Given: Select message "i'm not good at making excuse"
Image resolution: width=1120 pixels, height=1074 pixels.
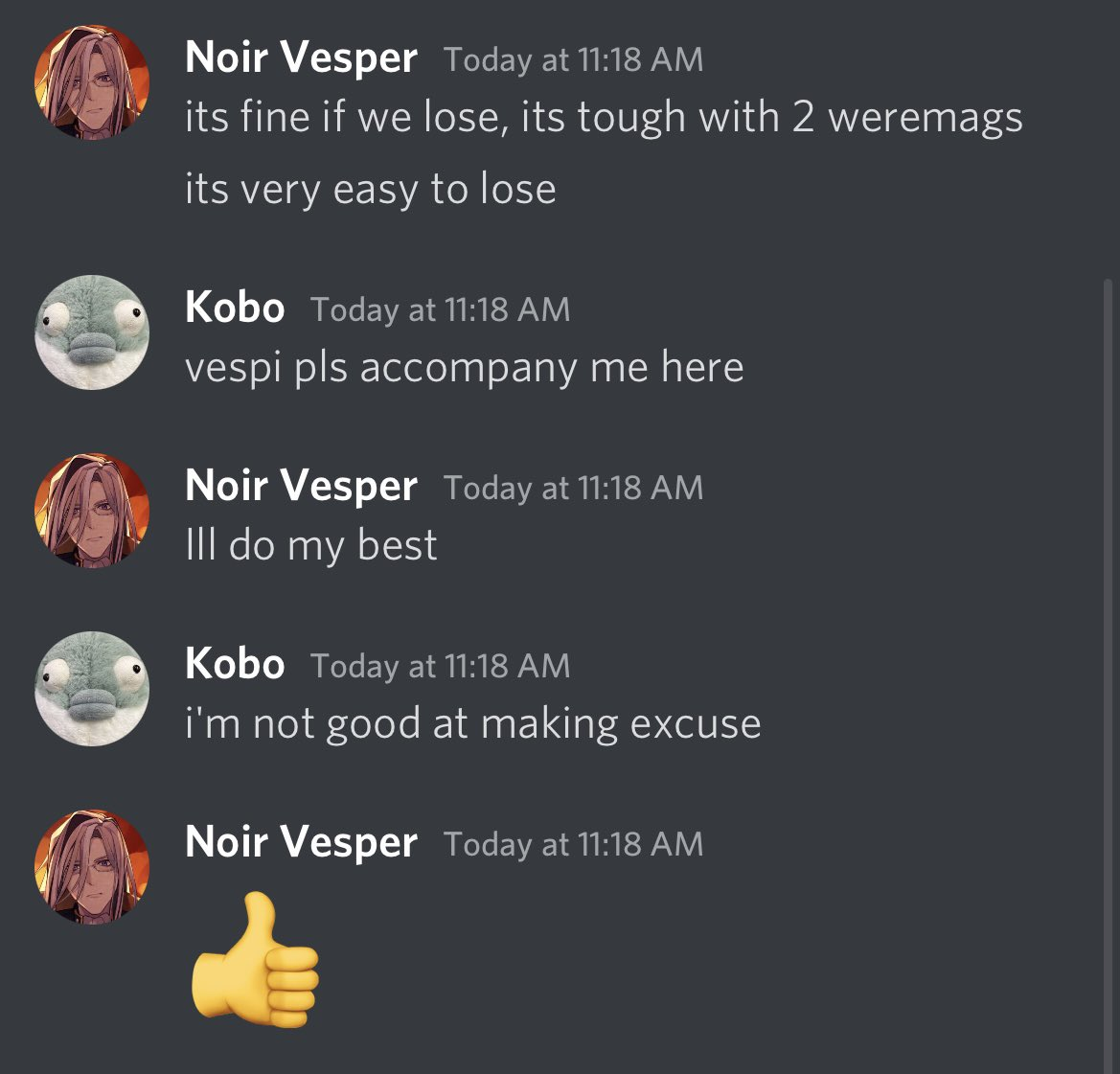Looking at the screenshot, I should [473, 725].
